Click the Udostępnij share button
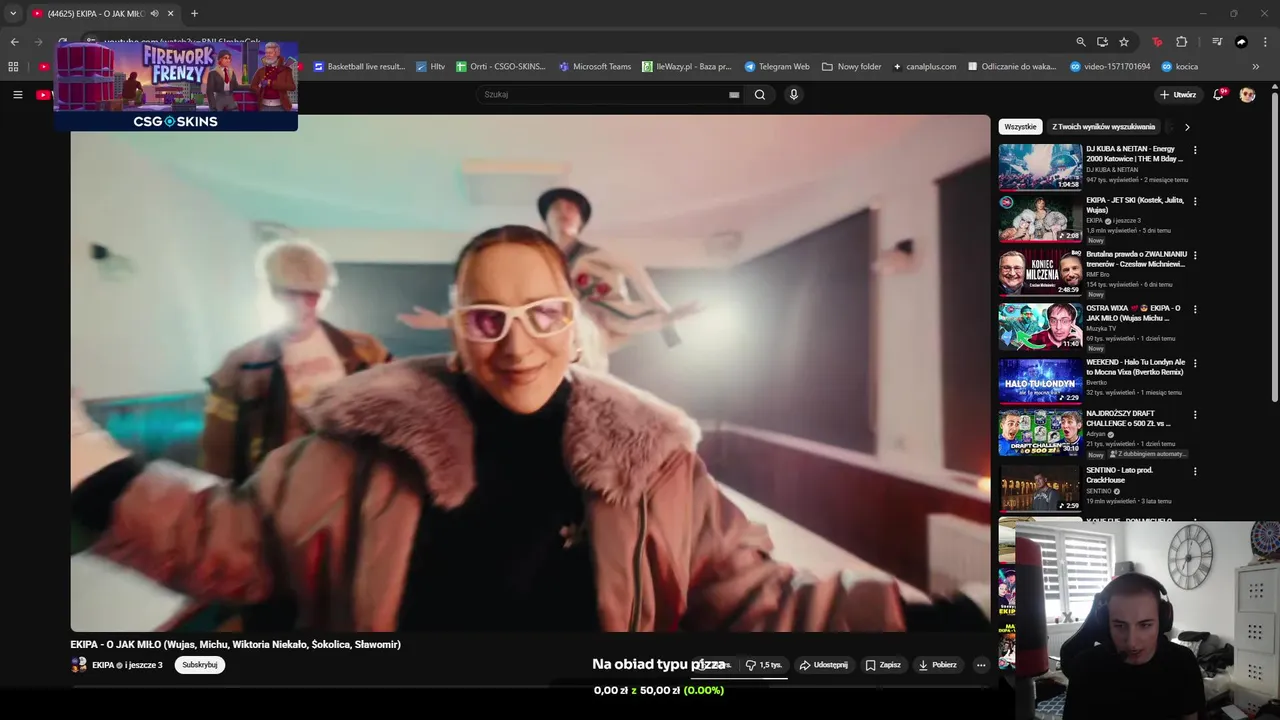Screen dimensions: 1280x720 (823, 665)
